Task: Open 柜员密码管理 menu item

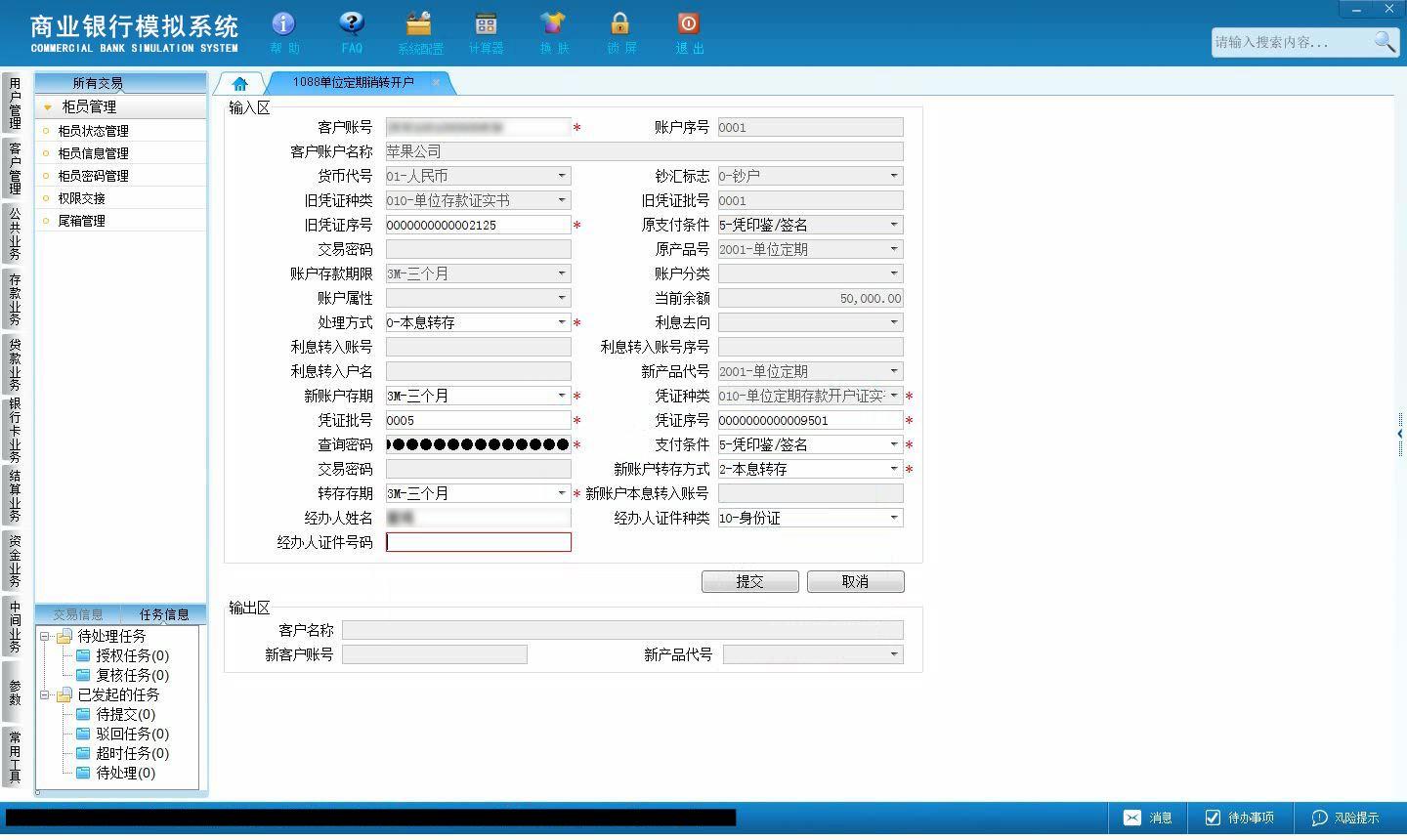Action: 121,176
